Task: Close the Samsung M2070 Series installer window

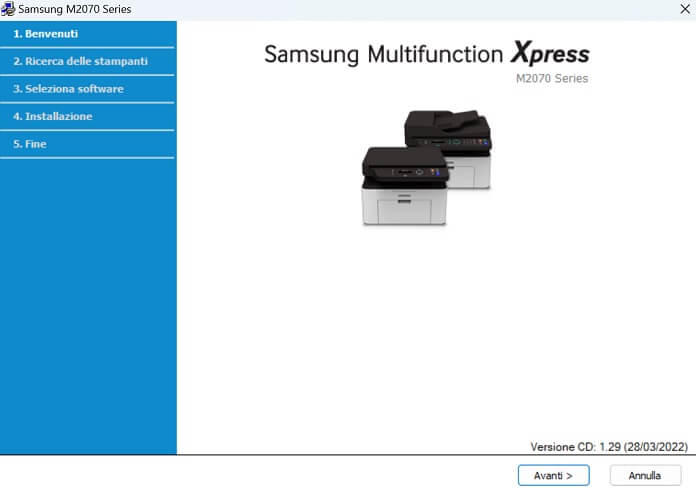Action: 683,9
